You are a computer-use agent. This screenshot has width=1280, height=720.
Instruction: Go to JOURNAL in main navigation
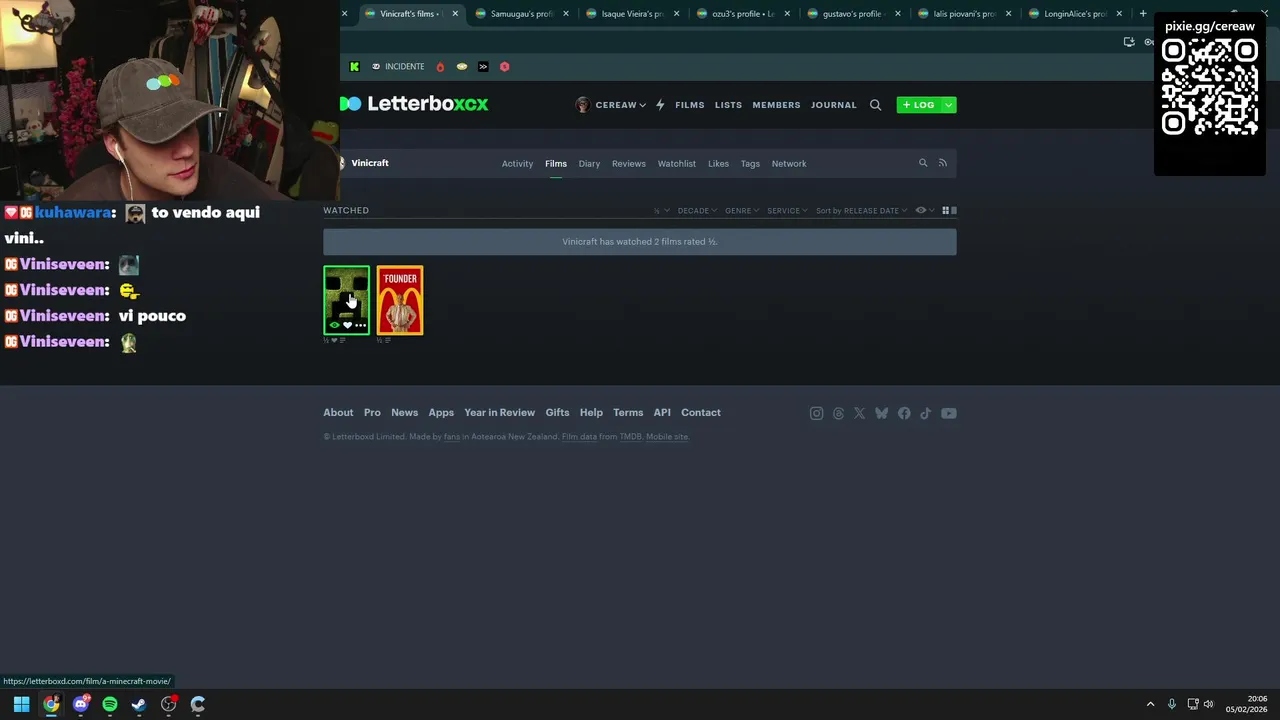point(834,105)
